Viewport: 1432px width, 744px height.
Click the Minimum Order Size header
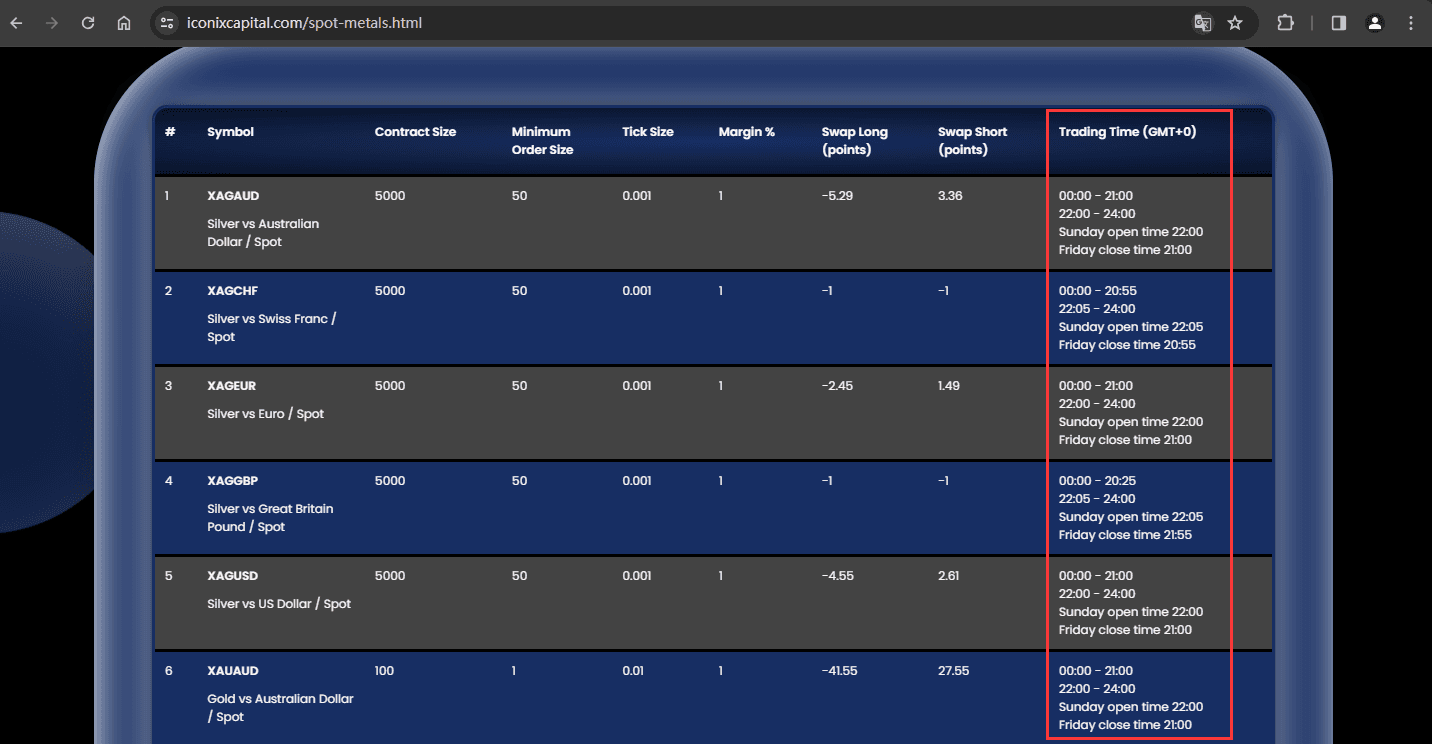tap(542, 141)
